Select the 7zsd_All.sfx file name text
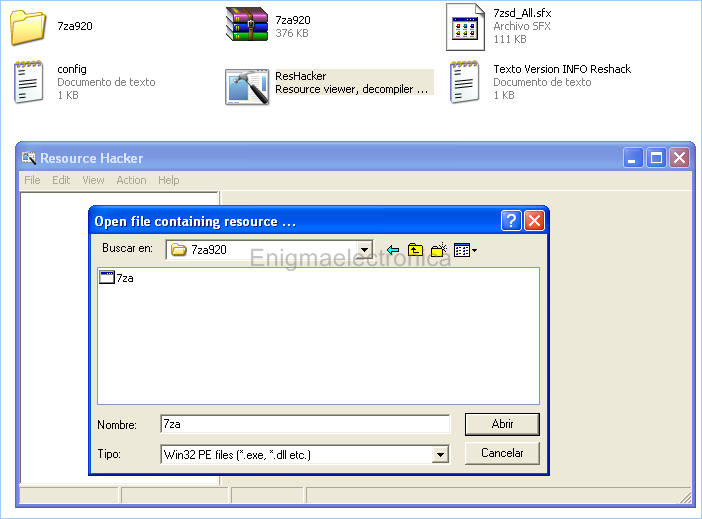The height and width of the screenshot is (519, 702). (522, 13)
